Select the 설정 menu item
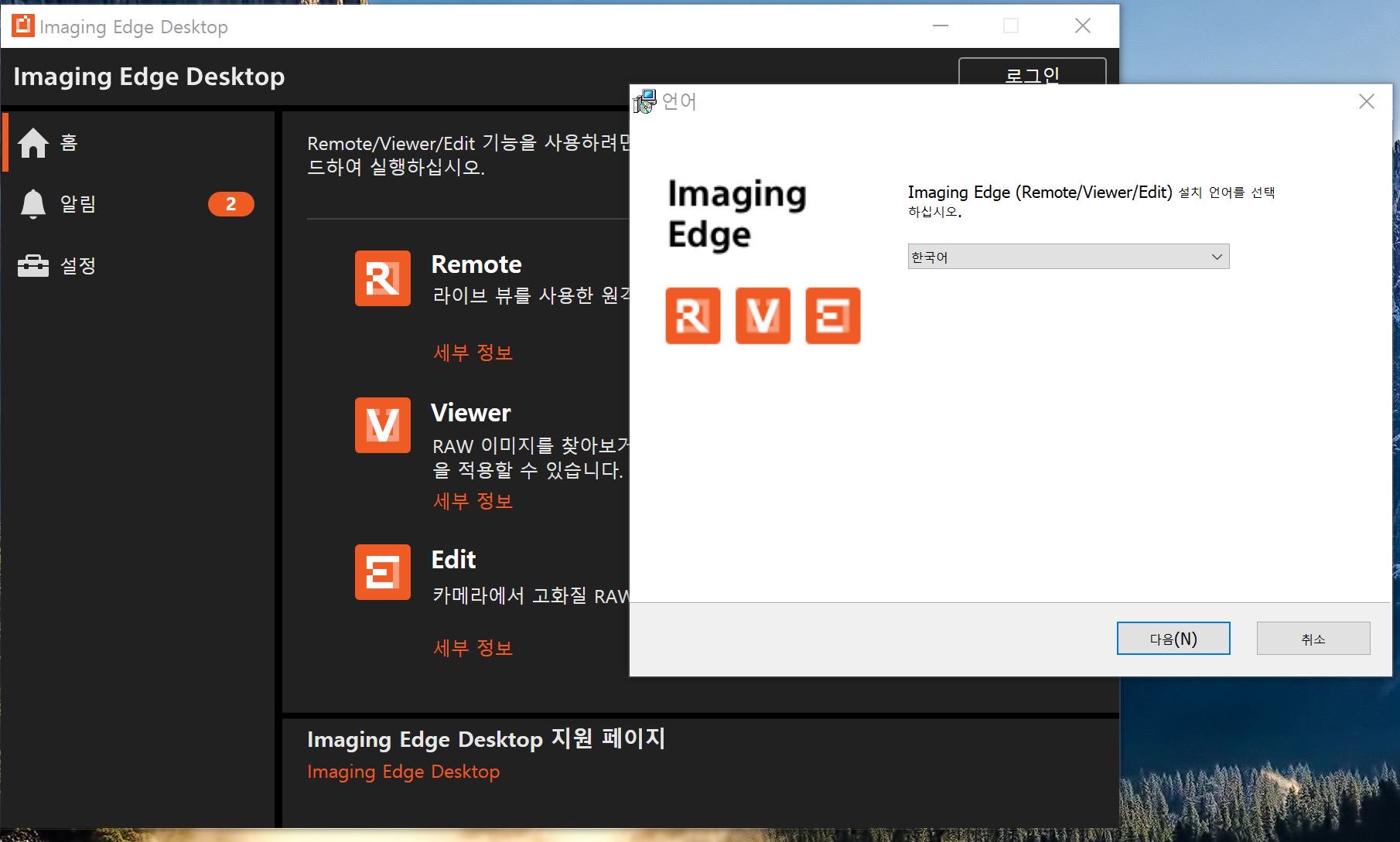The width and height of the screenshot is (1400, 842). click(138, 265)
